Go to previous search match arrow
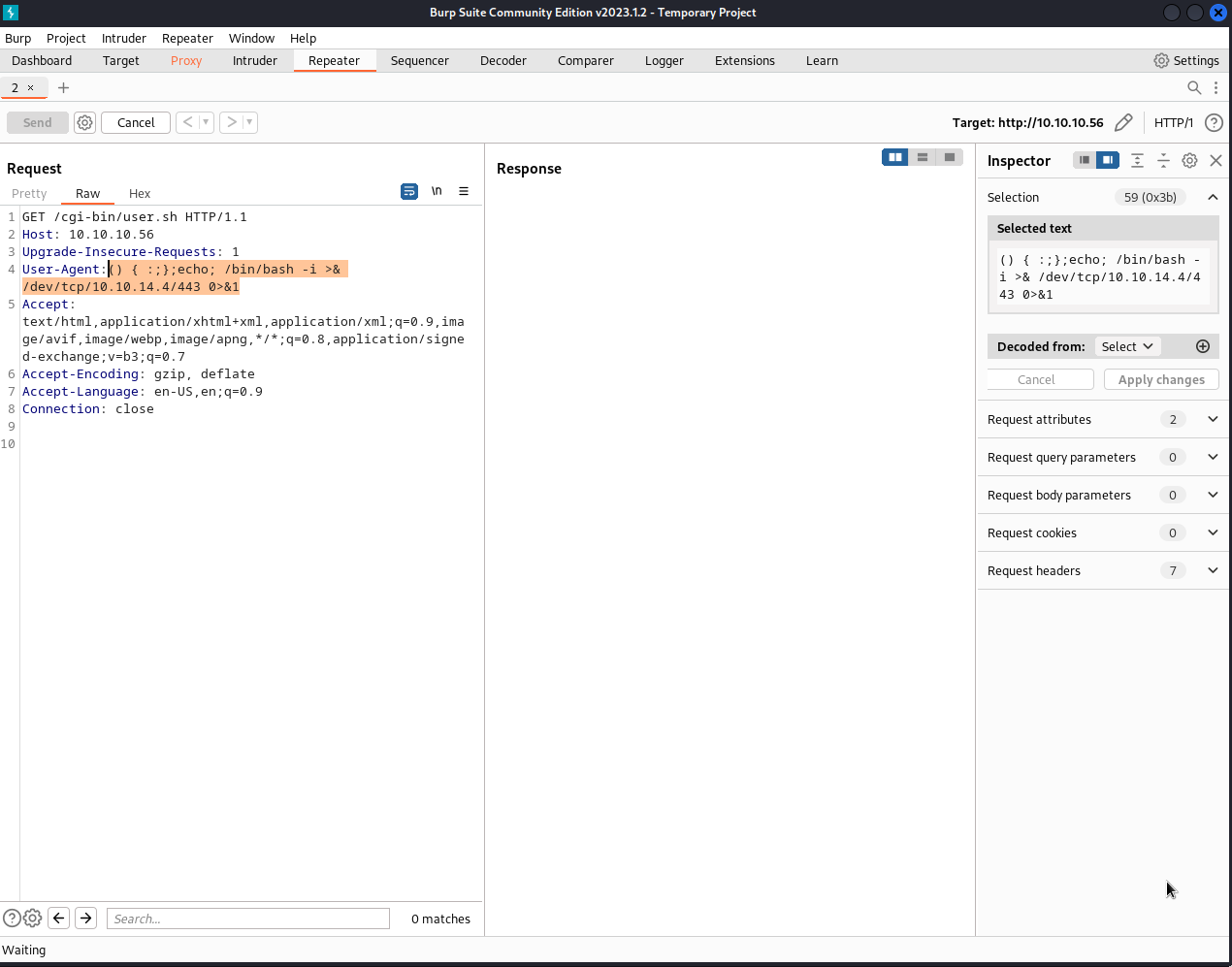 tap(59, 918)
